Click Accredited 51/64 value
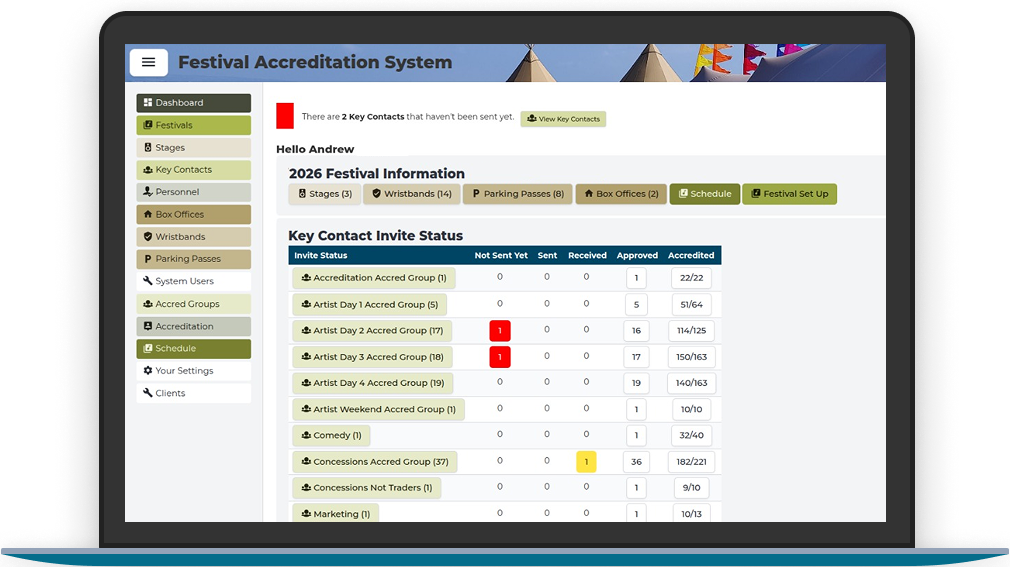The width and height of the screenshot is (1010, 567). click(x=691, y=305)
